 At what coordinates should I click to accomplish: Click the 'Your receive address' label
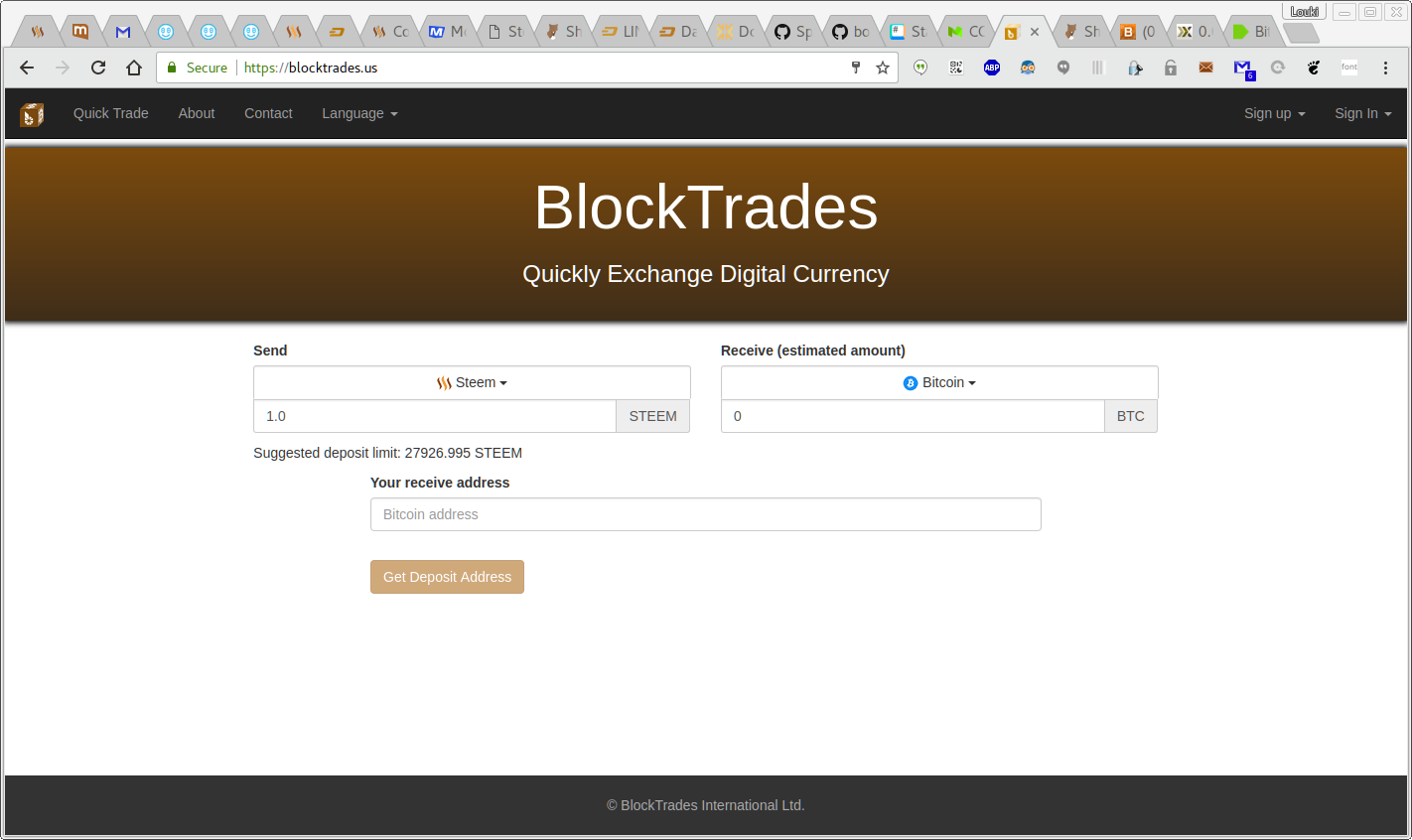pyautogui.click(x=440, y=483)
